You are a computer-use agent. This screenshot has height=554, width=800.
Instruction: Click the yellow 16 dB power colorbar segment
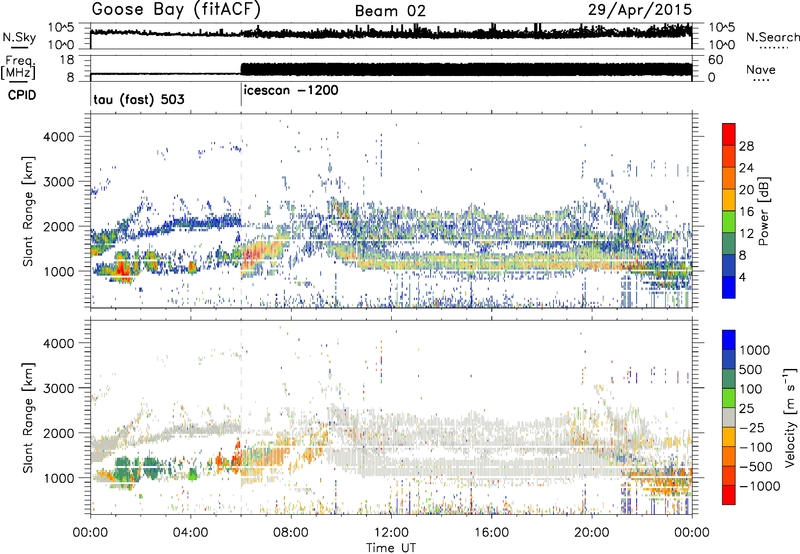tap(729, 200)
